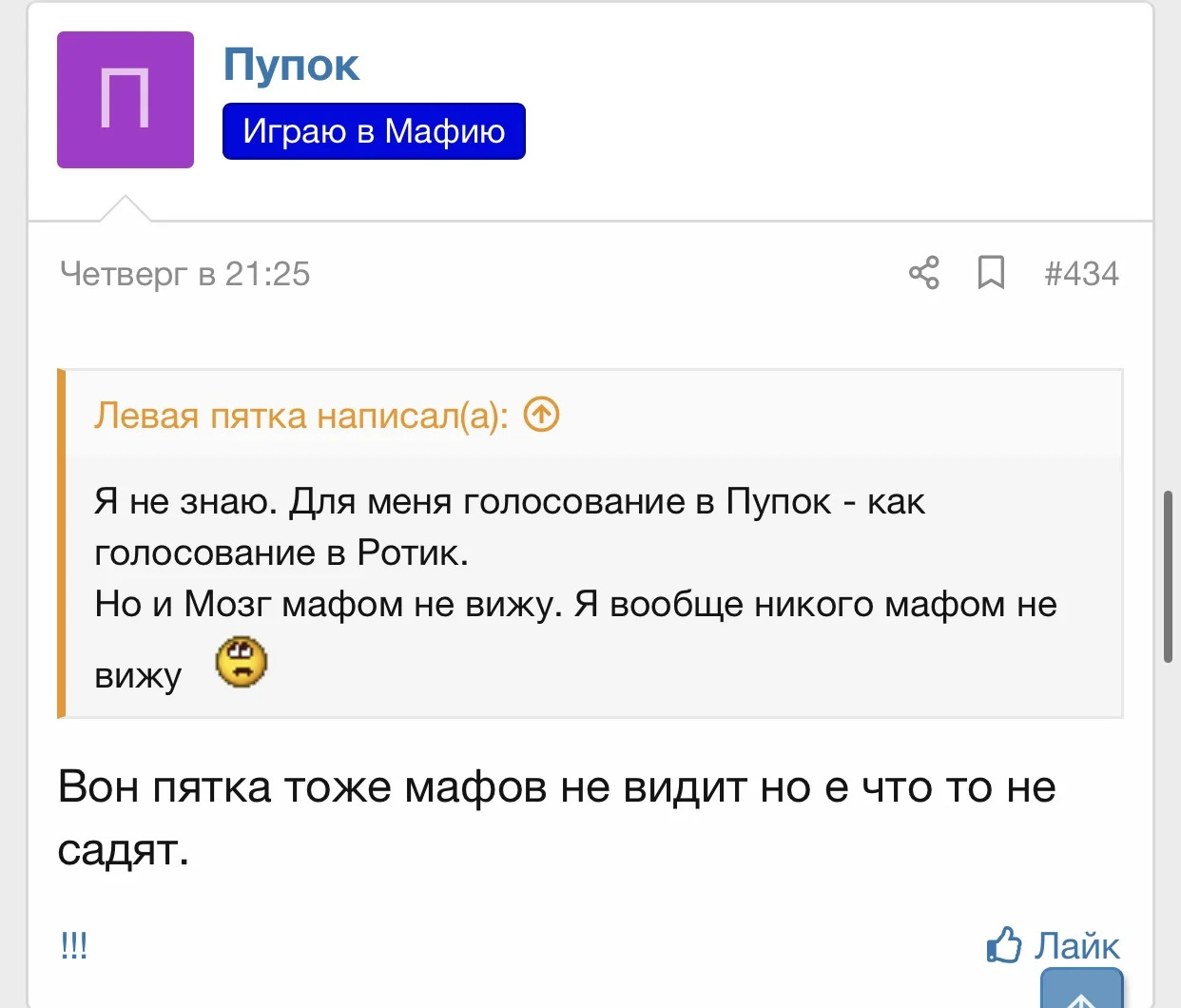Click the reply text Вон пятка тоже мафов
This screenshot has height=1008, width=1181.
(556, 787)
